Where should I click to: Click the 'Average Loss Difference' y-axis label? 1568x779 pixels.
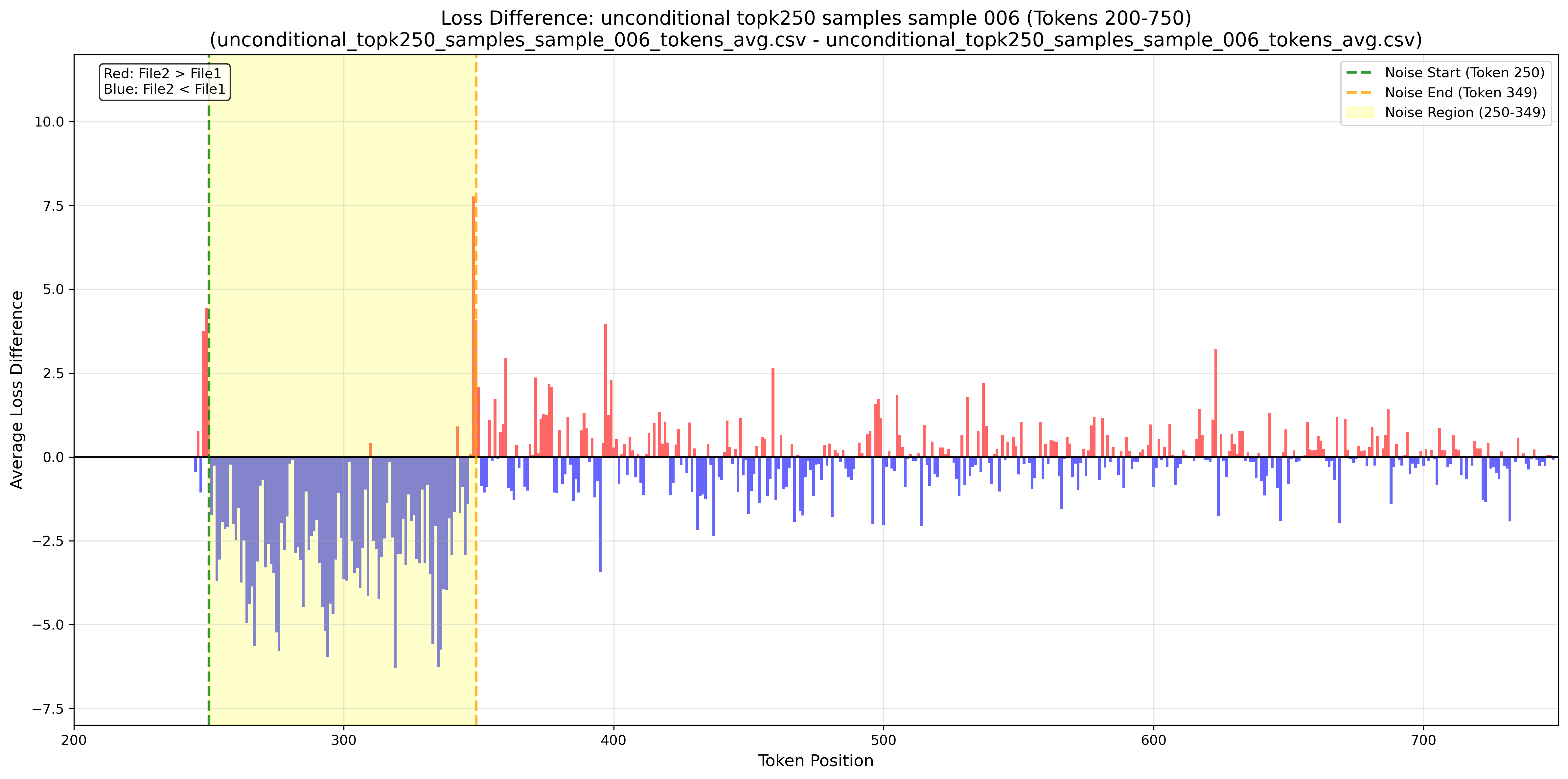17,390
